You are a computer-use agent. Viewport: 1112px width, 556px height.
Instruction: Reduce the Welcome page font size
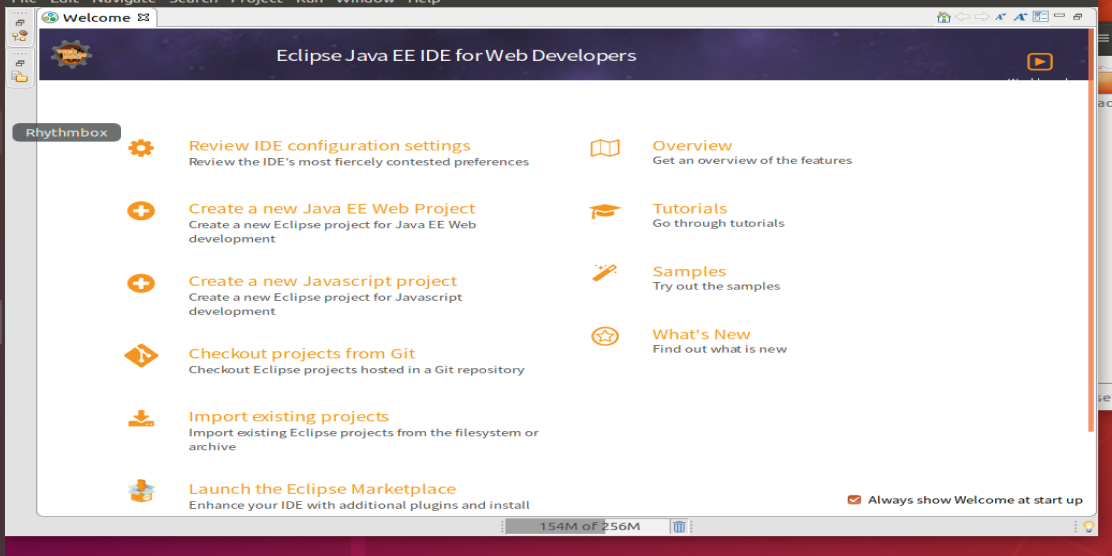[x=1001, y=17]
